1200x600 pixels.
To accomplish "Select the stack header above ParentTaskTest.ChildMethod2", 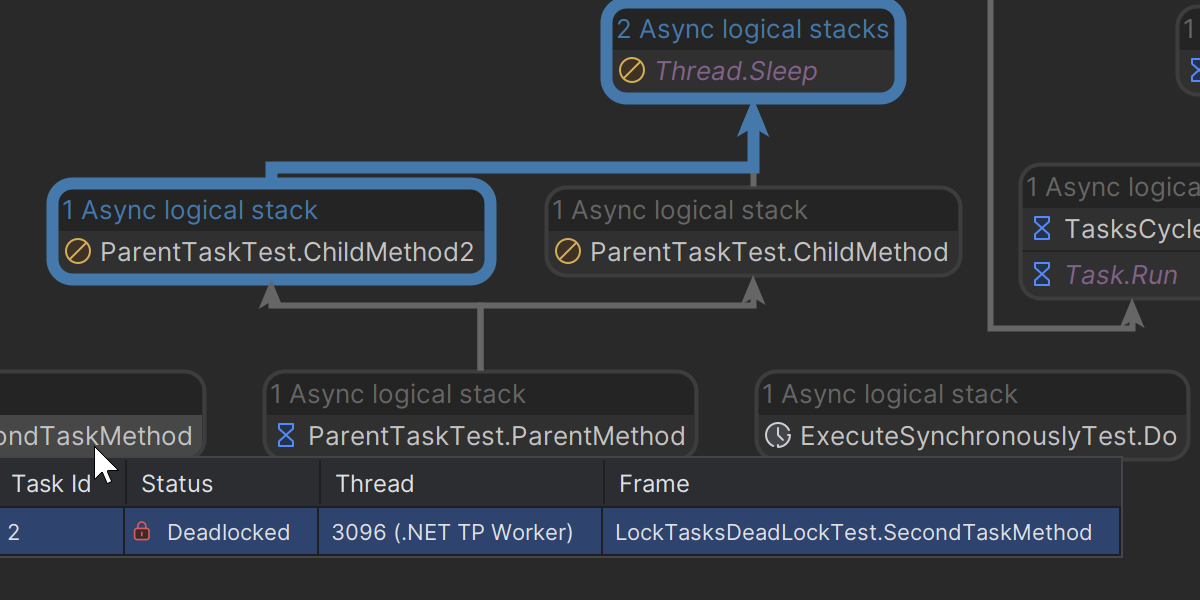I will tap(190, 211).
